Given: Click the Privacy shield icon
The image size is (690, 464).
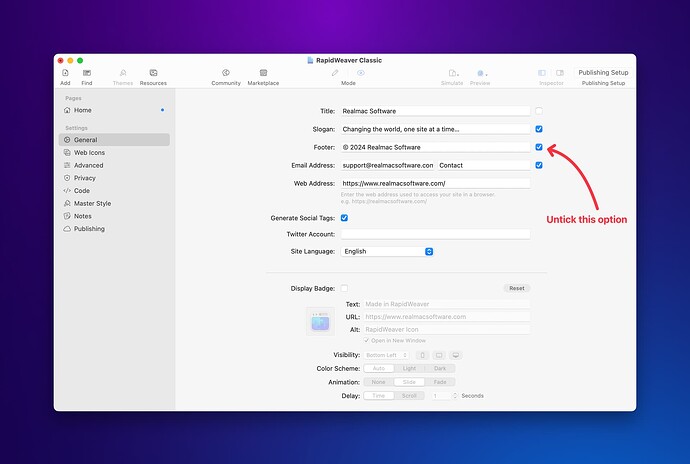Looking at the screenshot, I should [67, 178].
